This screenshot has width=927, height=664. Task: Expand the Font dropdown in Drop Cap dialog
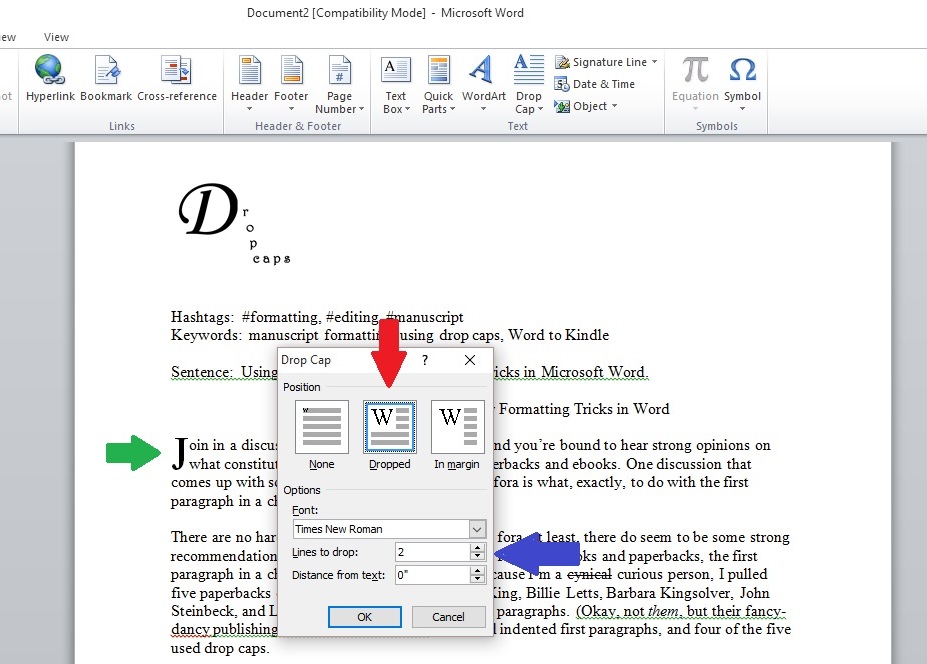pos(477,529)
